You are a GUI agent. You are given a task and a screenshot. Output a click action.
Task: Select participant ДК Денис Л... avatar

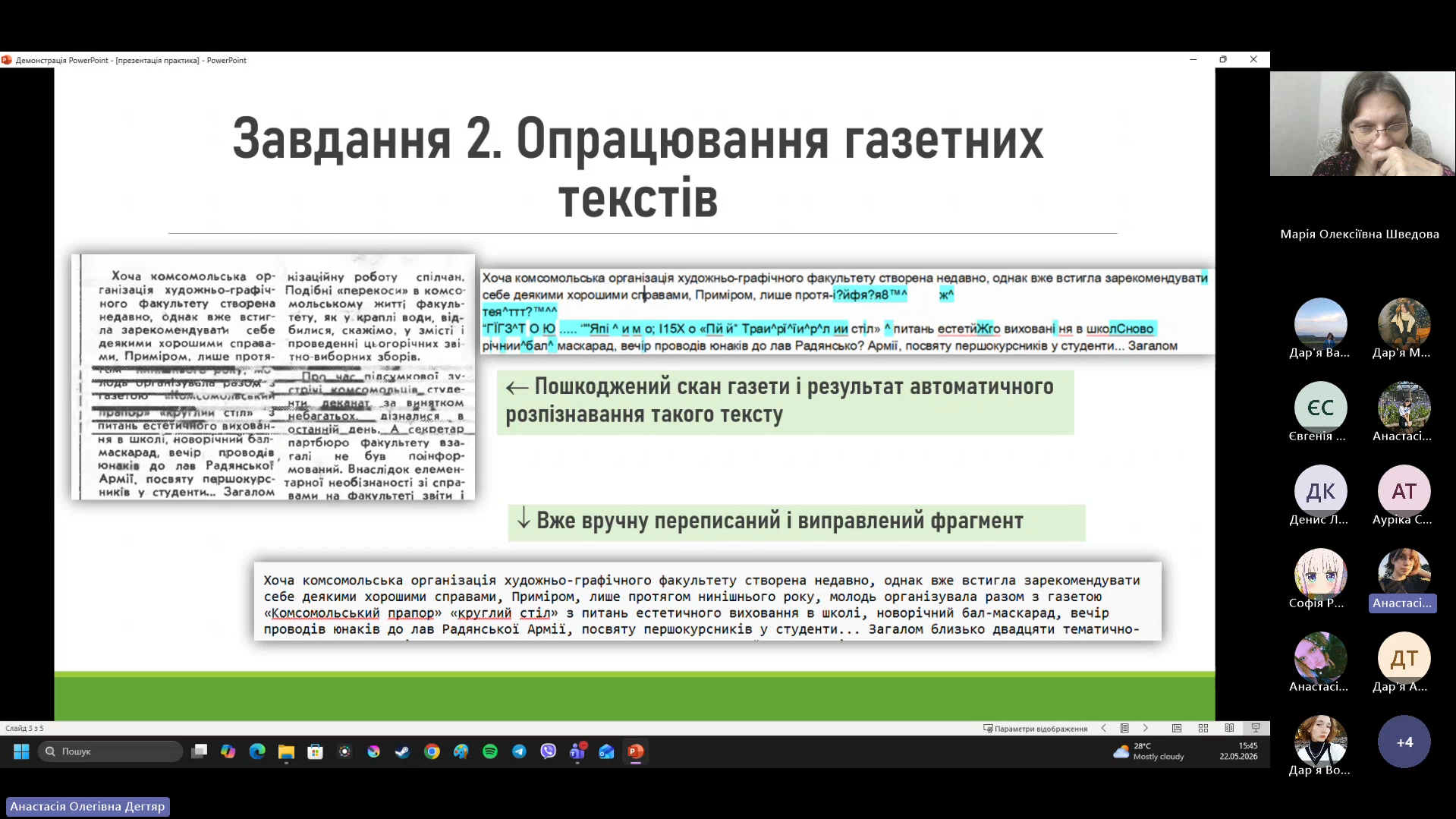[1320, 491]
